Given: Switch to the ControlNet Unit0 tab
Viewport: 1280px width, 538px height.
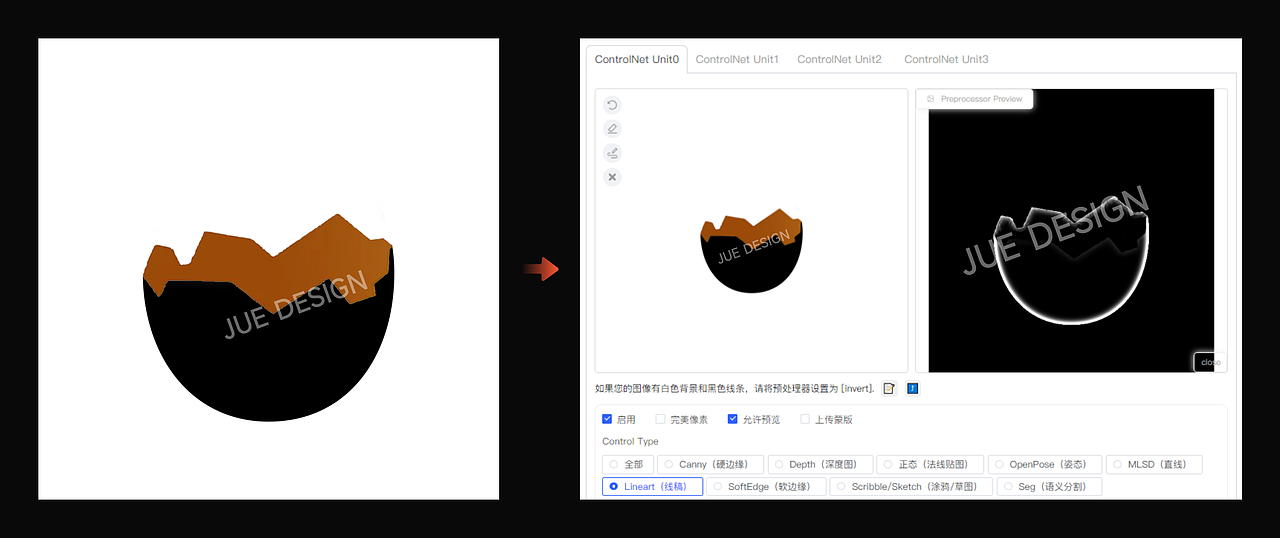Looking at the screenshot, I should click(x=637, y=59).
